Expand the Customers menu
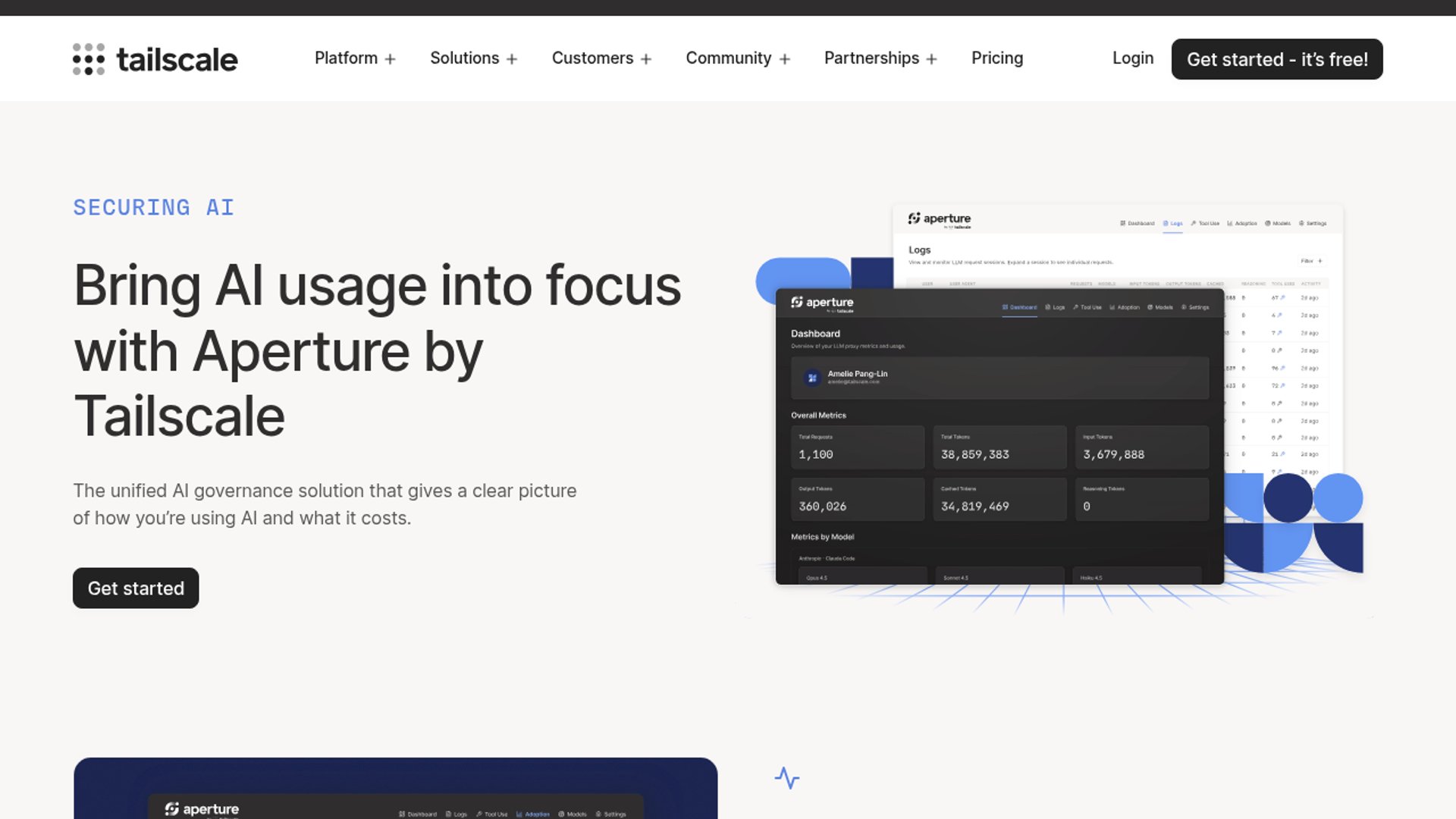1456x819 pixels. (x=601, y=58)
